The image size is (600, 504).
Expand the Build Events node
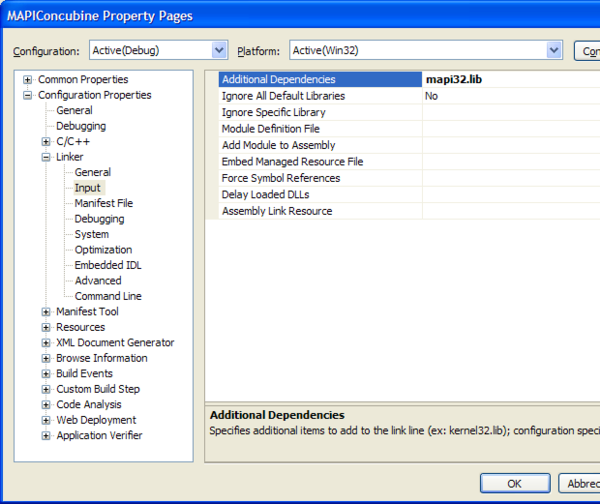tap(46, 374)
